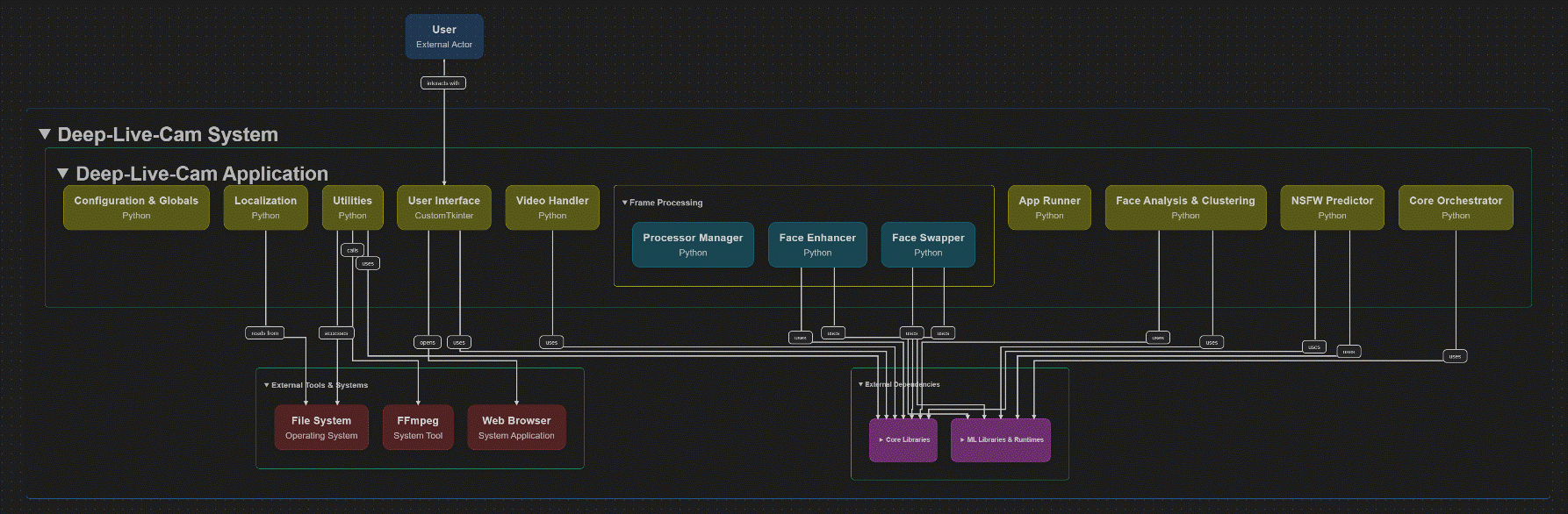Image resolution: width=1568 pixels, height=514 pixels.
Task: Select the Localization Python node
Action: tap(265, 207)
